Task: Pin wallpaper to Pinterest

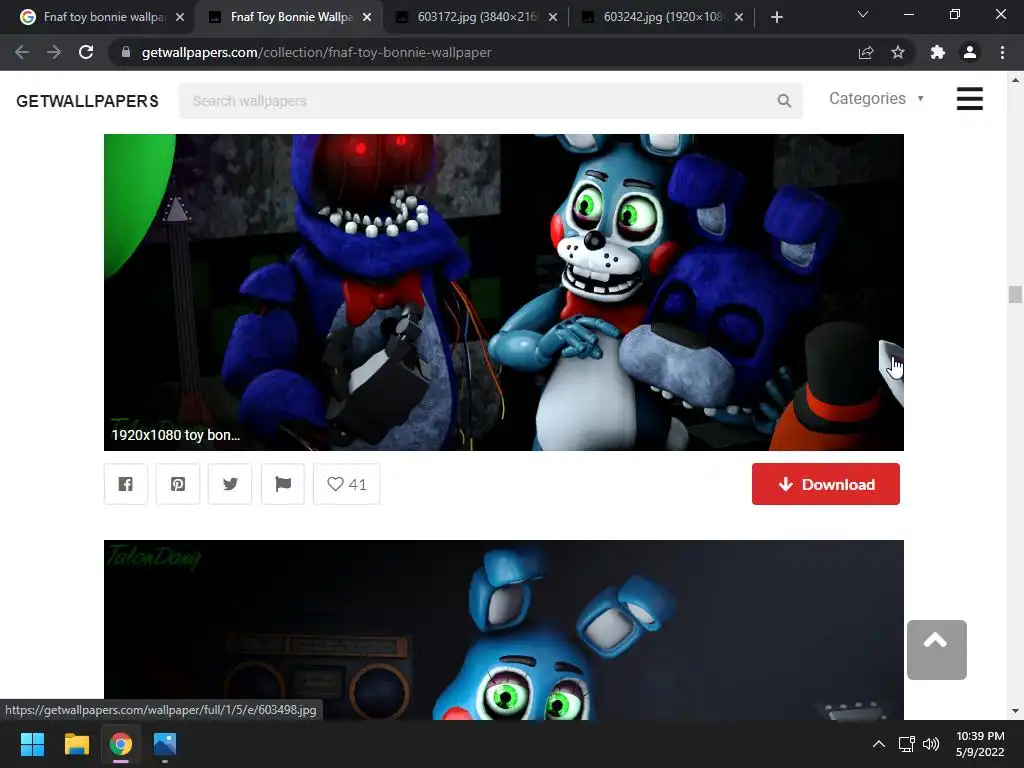Action: (x=178, y=484)
